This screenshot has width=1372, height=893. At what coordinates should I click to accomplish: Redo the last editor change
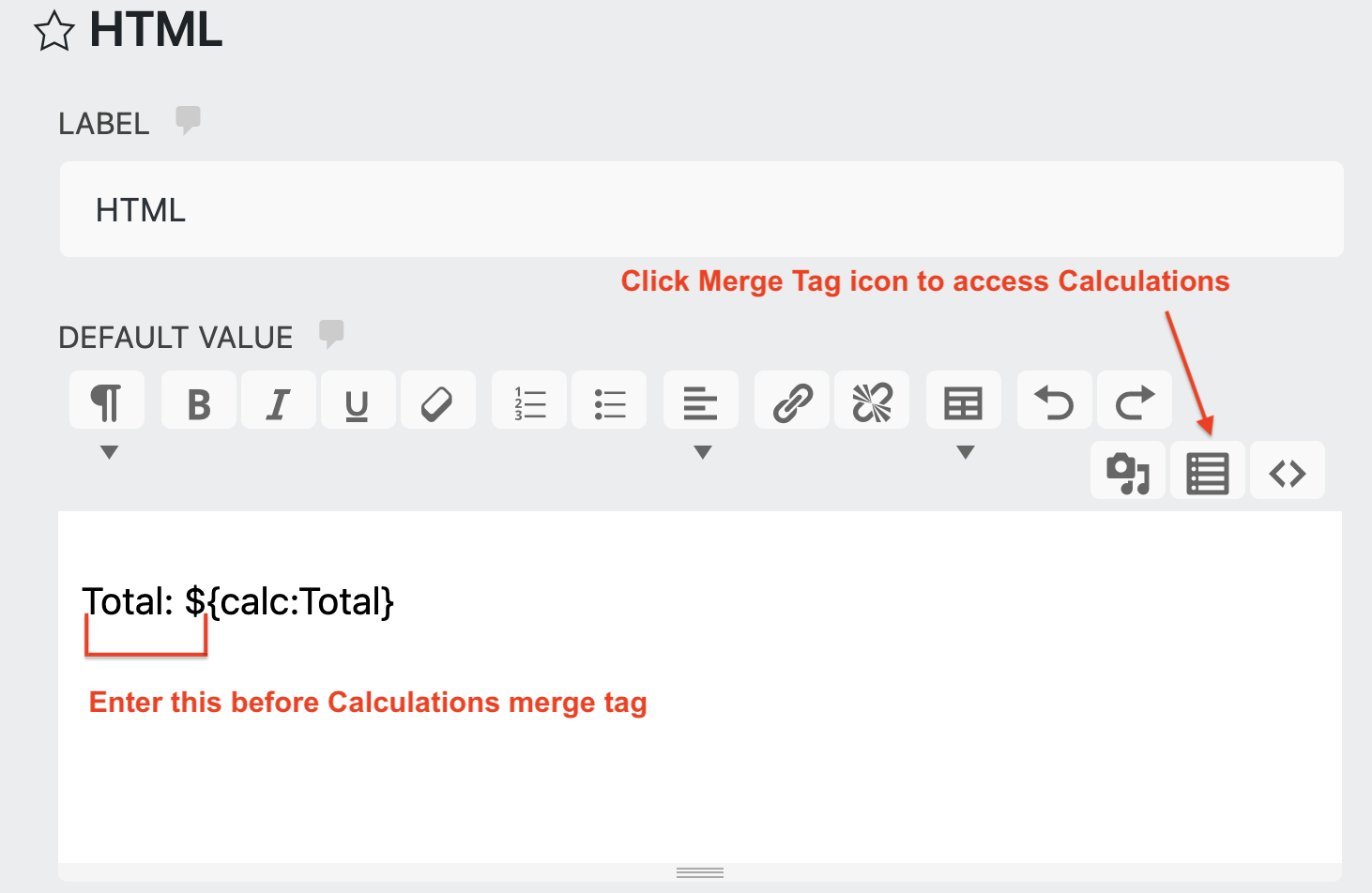1134,400
